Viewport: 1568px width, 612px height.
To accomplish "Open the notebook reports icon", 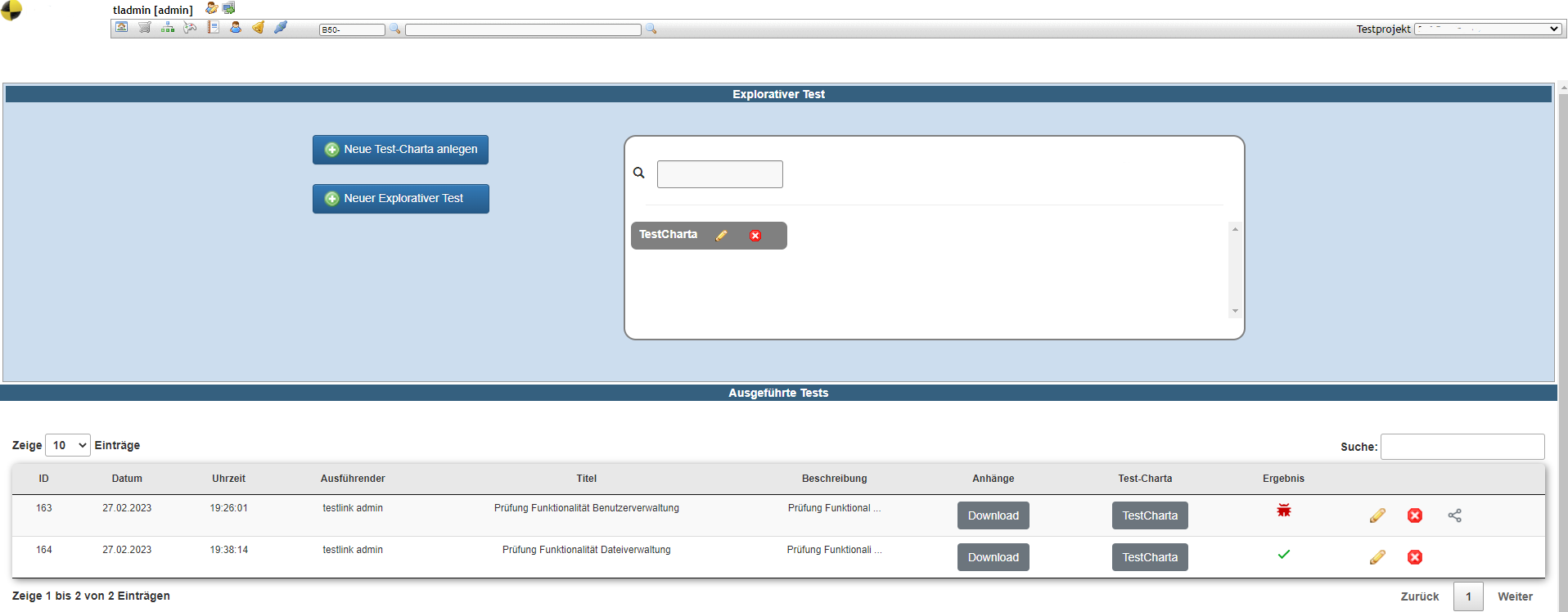I will [213, 28].
